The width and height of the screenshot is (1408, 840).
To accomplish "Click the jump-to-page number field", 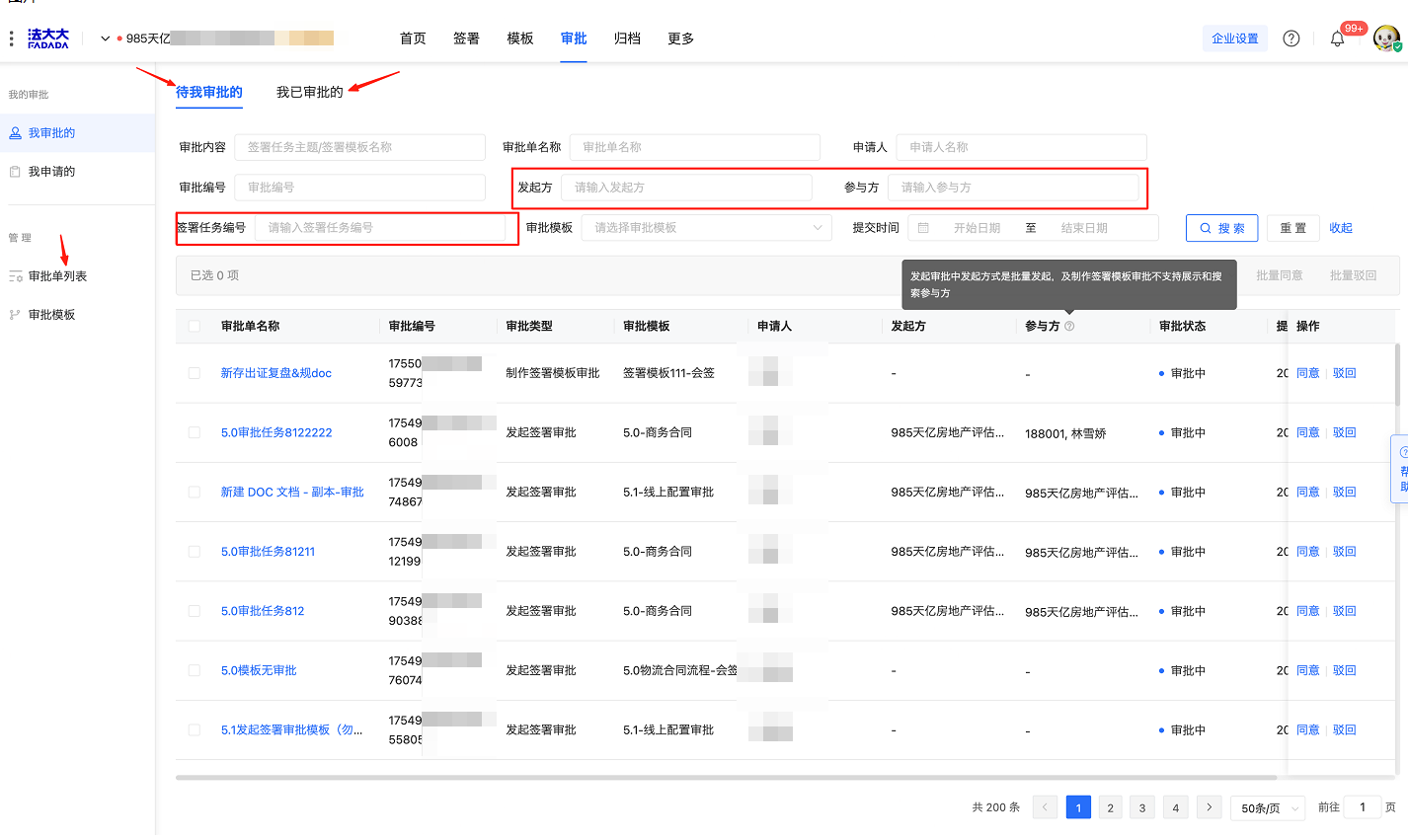I will pyautogui.click(x=1363, y=807).
